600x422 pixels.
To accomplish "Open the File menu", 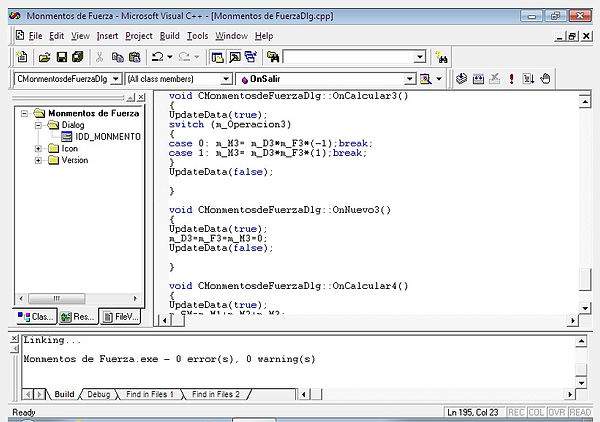I will pos(35,36).
